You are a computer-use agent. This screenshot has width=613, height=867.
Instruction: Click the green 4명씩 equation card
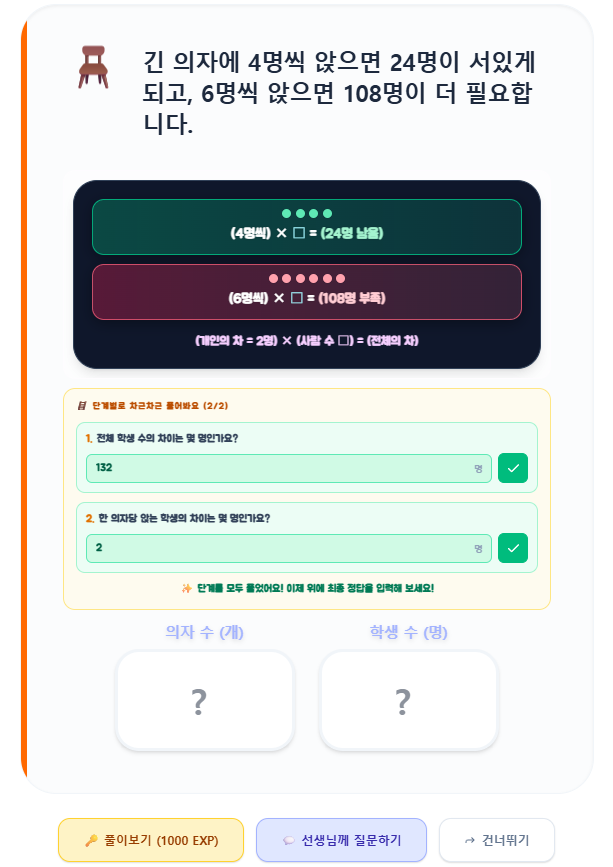[x=307, y=227]
